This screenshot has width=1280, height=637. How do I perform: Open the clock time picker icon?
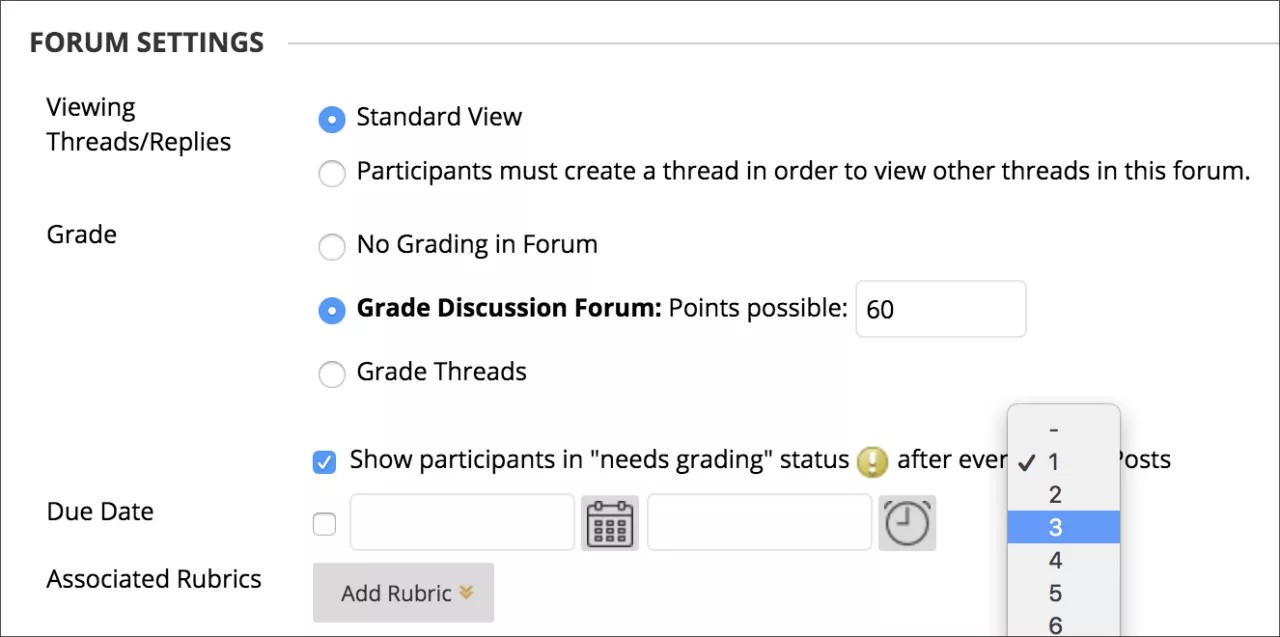coord(907,522)
